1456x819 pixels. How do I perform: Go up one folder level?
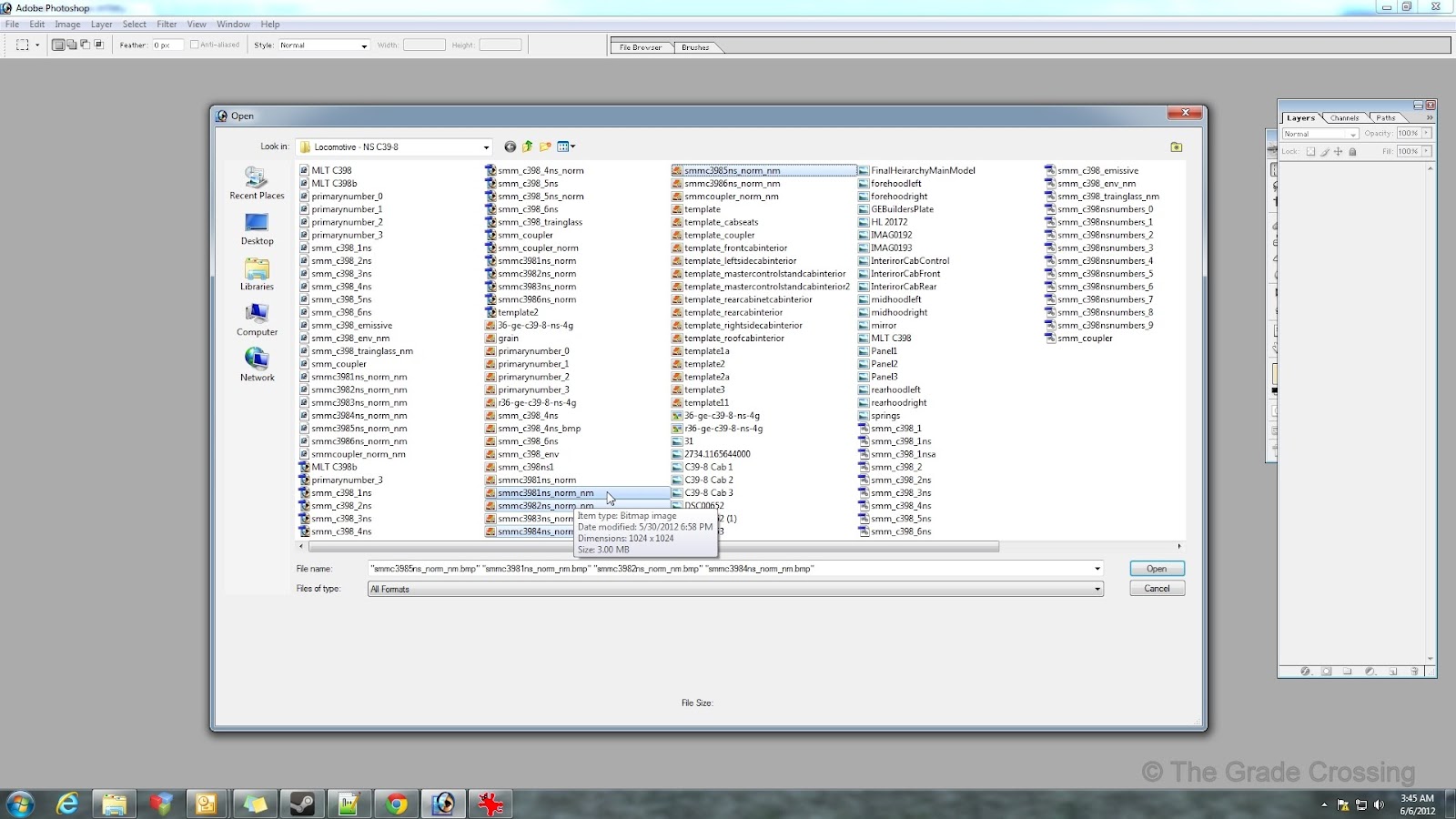(527, 147)
